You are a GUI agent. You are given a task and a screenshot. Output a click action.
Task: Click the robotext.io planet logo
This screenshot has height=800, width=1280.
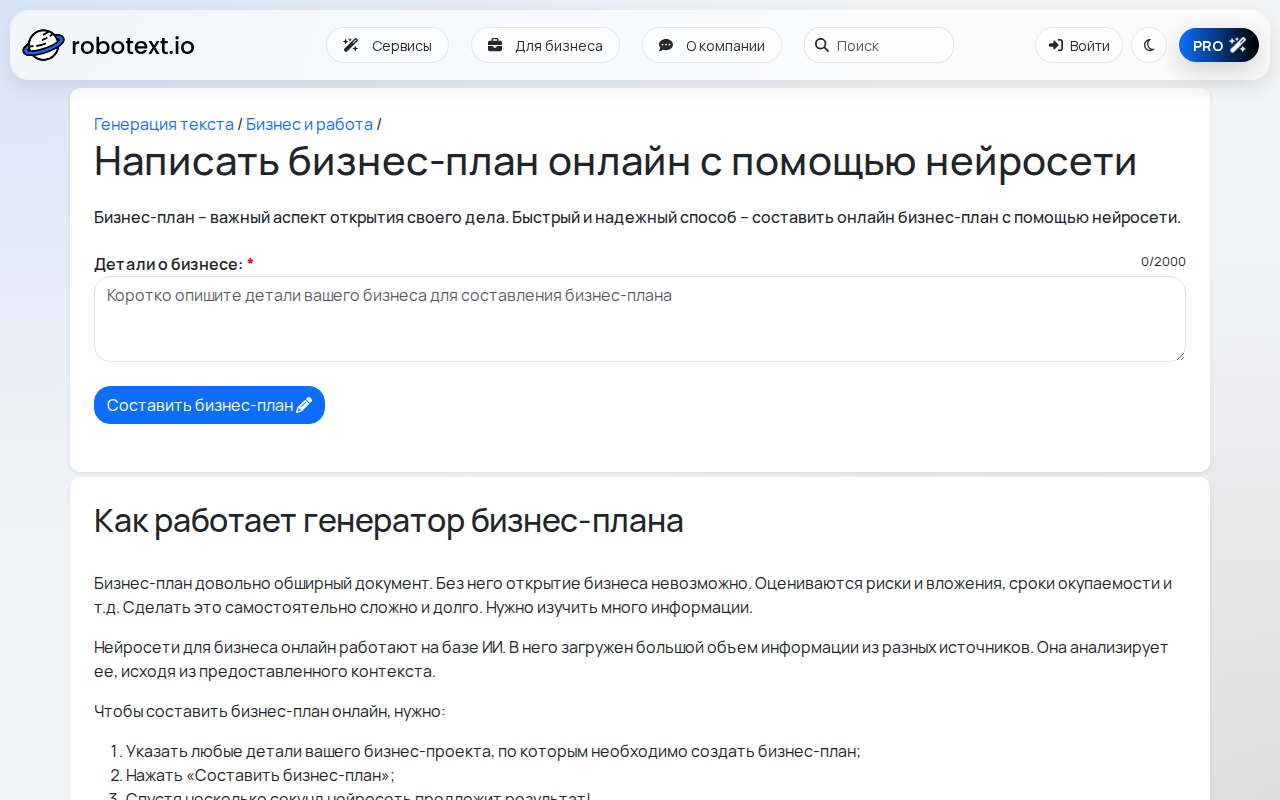click(43, 45)
